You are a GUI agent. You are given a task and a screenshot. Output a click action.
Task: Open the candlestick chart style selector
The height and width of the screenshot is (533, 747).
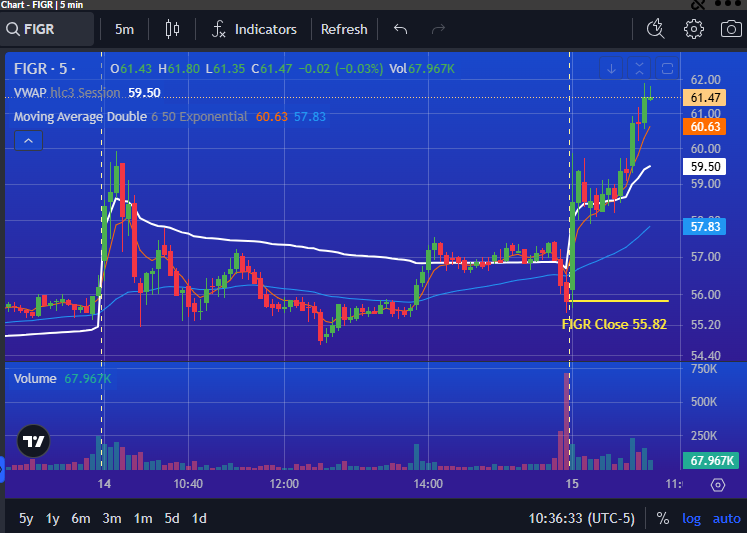172,30
